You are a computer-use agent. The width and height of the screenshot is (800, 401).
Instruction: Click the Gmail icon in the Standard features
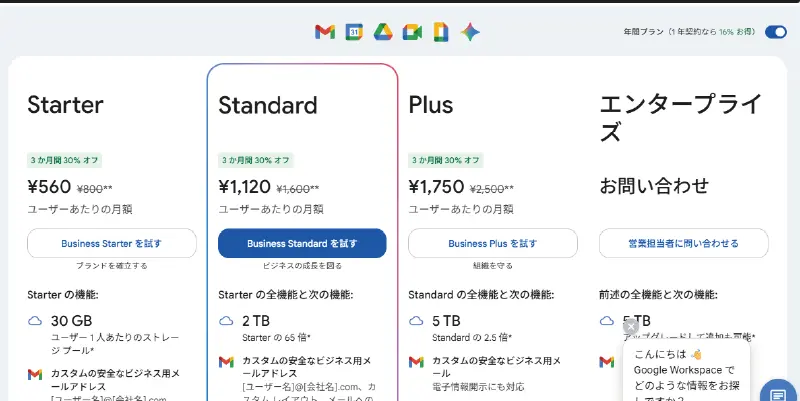226,362
